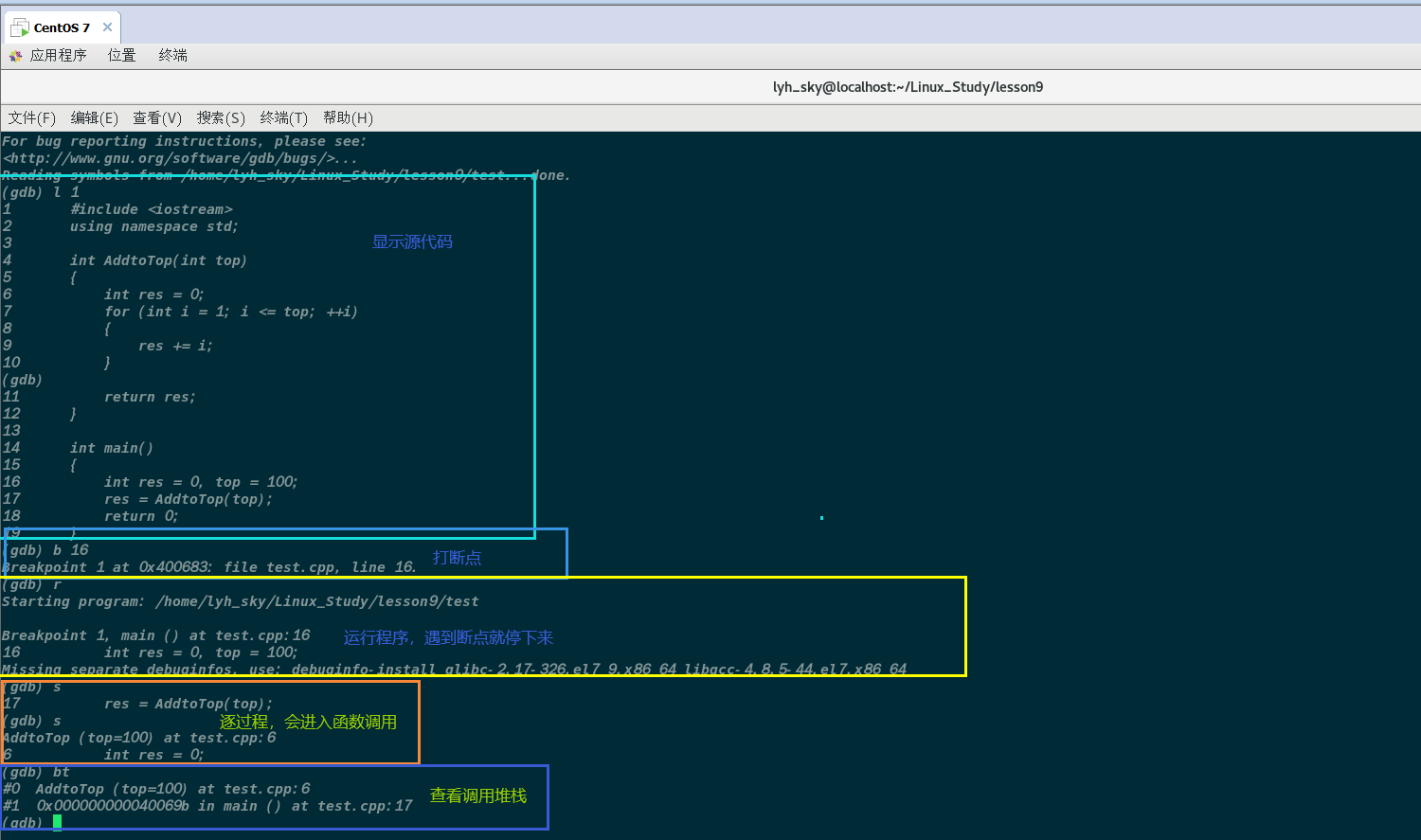Open the 终端 top panel menu
Image resolution: width=1421 pixels, height=840 pixels.
(173, 56)
